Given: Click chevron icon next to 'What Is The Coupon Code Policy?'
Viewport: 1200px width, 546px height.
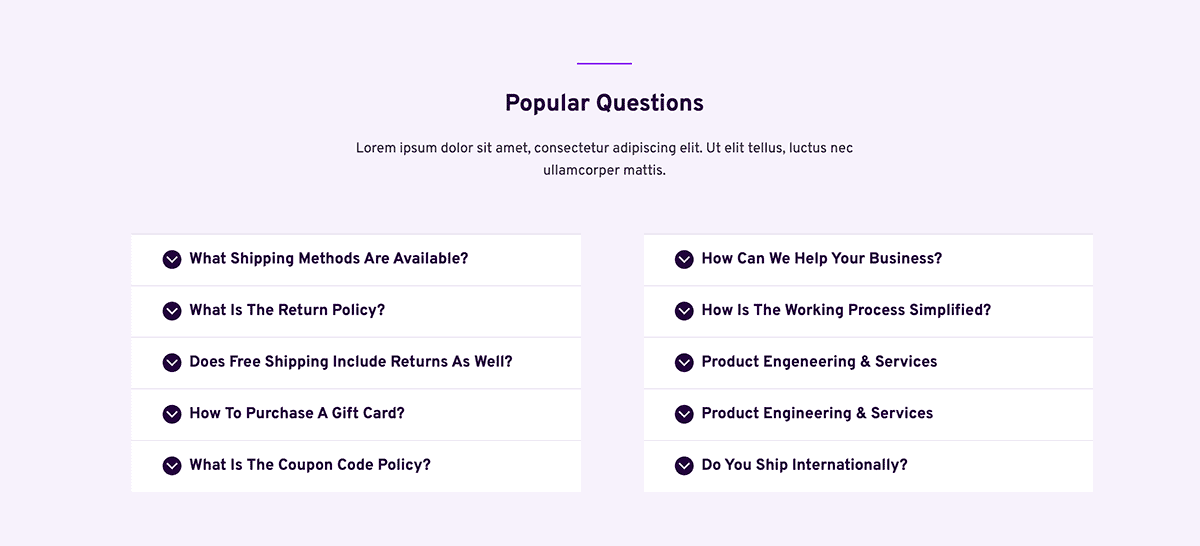Looking at the screenshot, I should coord(172,465).
